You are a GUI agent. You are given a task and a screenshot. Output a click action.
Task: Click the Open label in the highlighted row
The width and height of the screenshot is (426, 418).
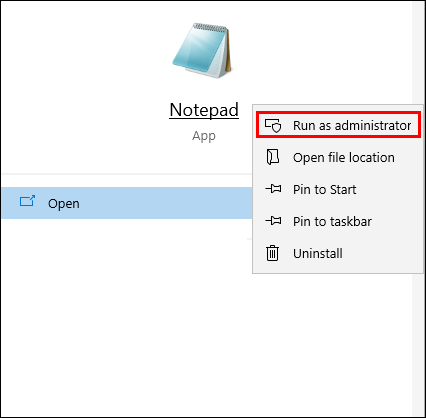point(64,204)
